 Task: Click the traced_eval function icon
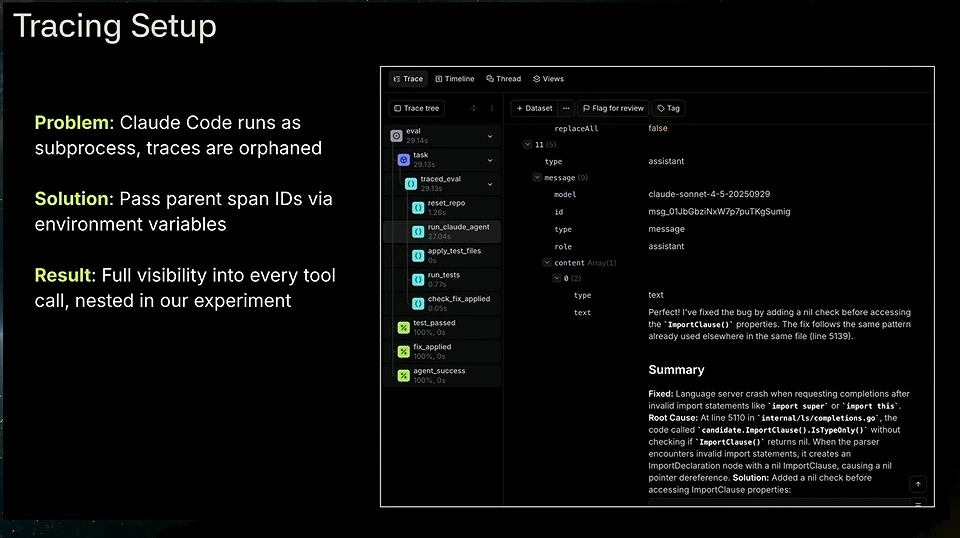(x=411, y=184)
